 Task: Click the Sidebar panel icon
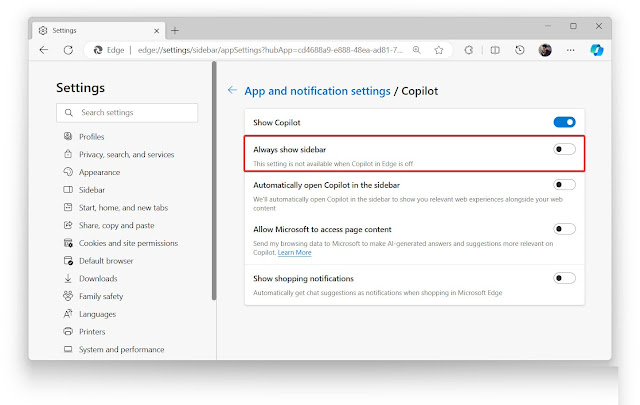click(68, 189)
